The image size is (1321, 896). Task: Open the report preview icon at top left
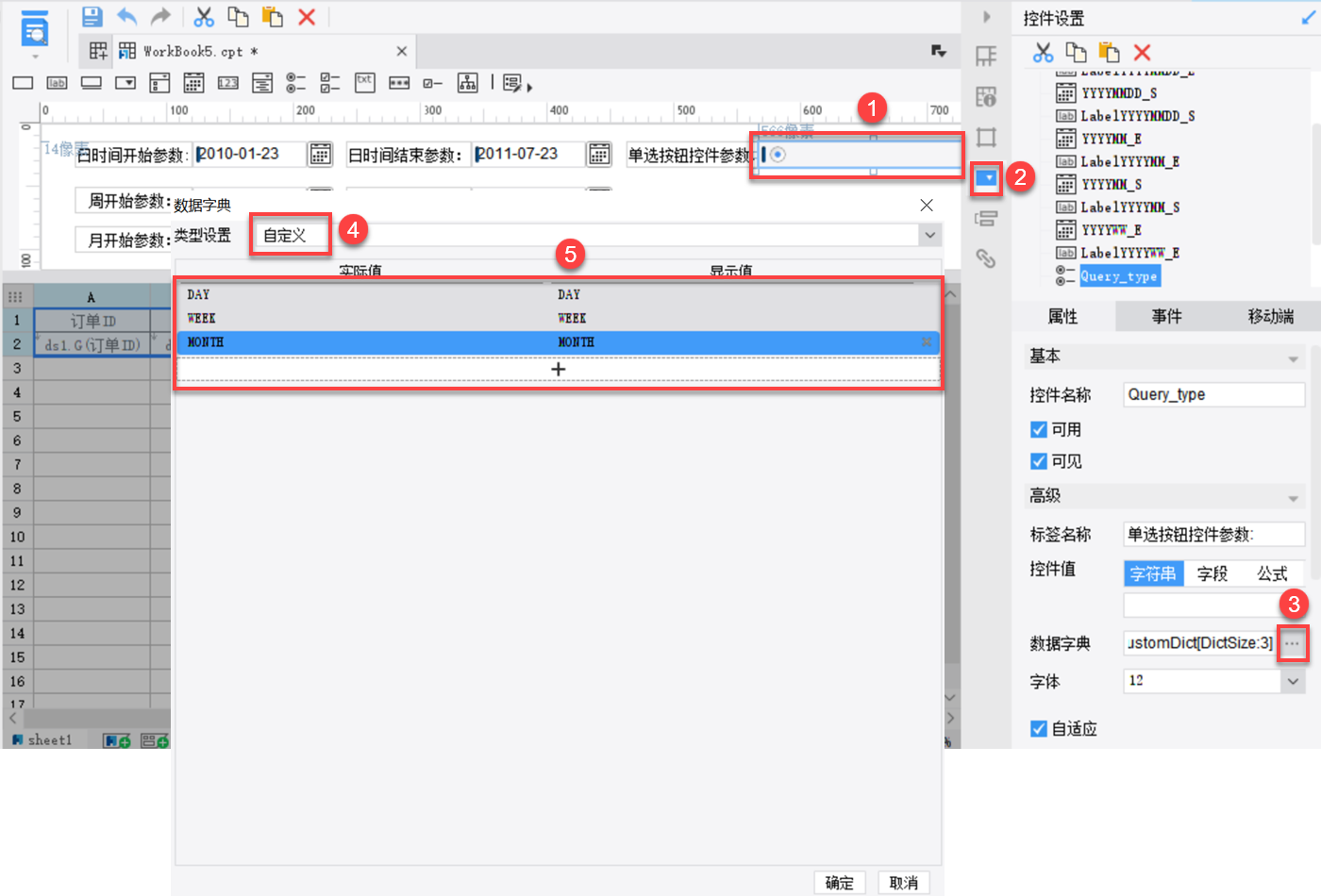[x=35, y=29]
